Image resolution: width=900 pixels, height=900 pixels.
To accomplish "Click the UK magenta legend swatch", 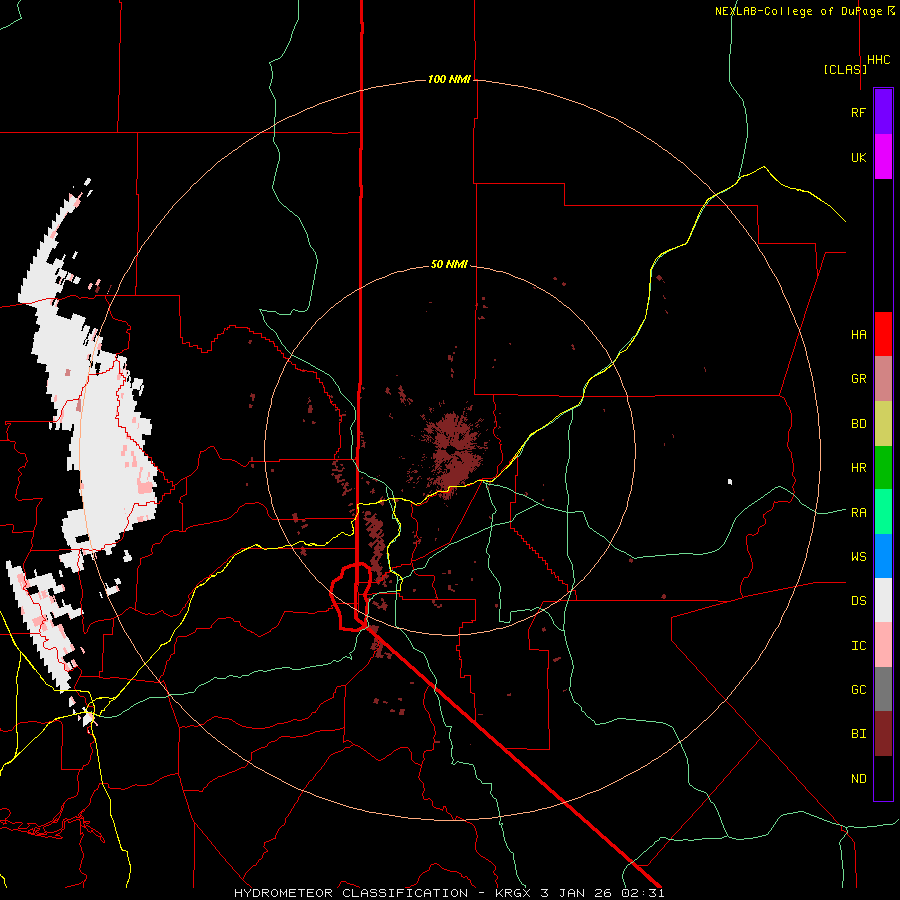I will click(883, 157).
